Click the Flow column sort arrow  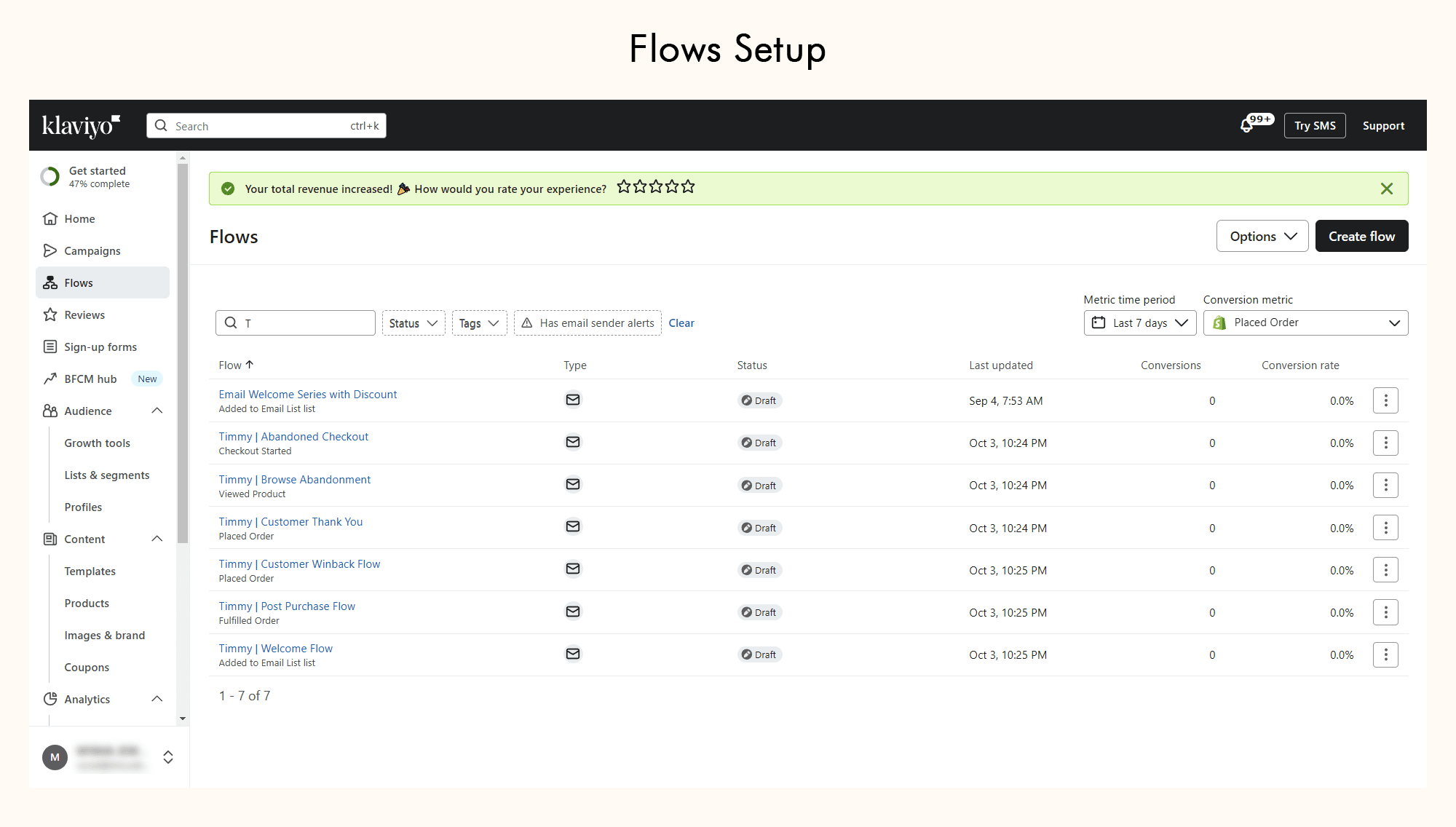click(250, 365)
